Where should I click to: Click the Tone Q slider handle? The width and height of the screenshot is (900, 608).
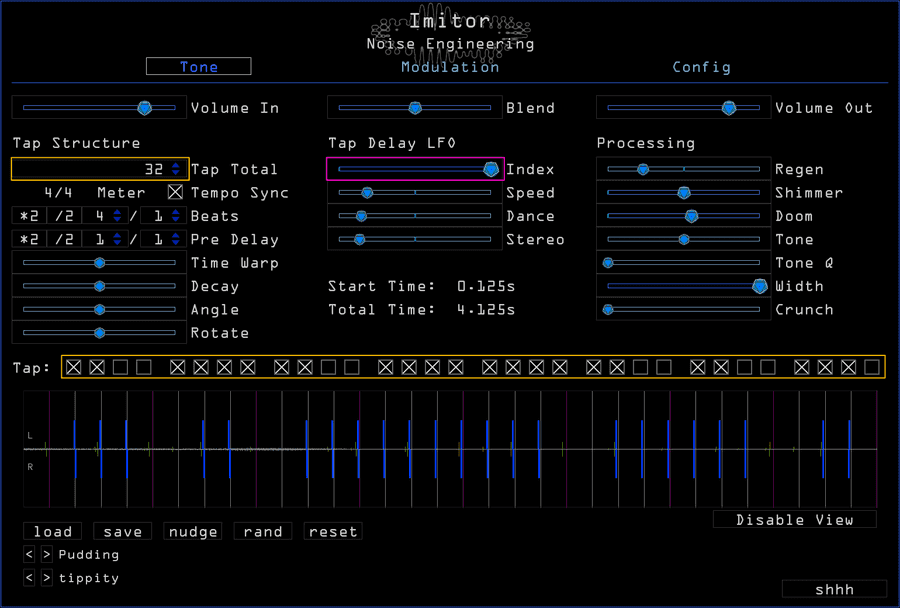pyautogui.click(x=608, y=263)
